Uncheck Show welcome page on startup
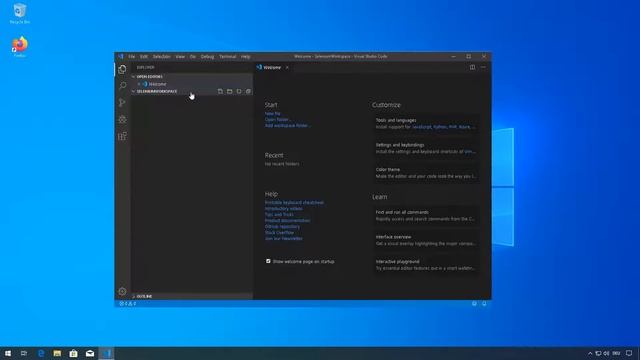This screenshot has height=360, width=640. point(268,261)
